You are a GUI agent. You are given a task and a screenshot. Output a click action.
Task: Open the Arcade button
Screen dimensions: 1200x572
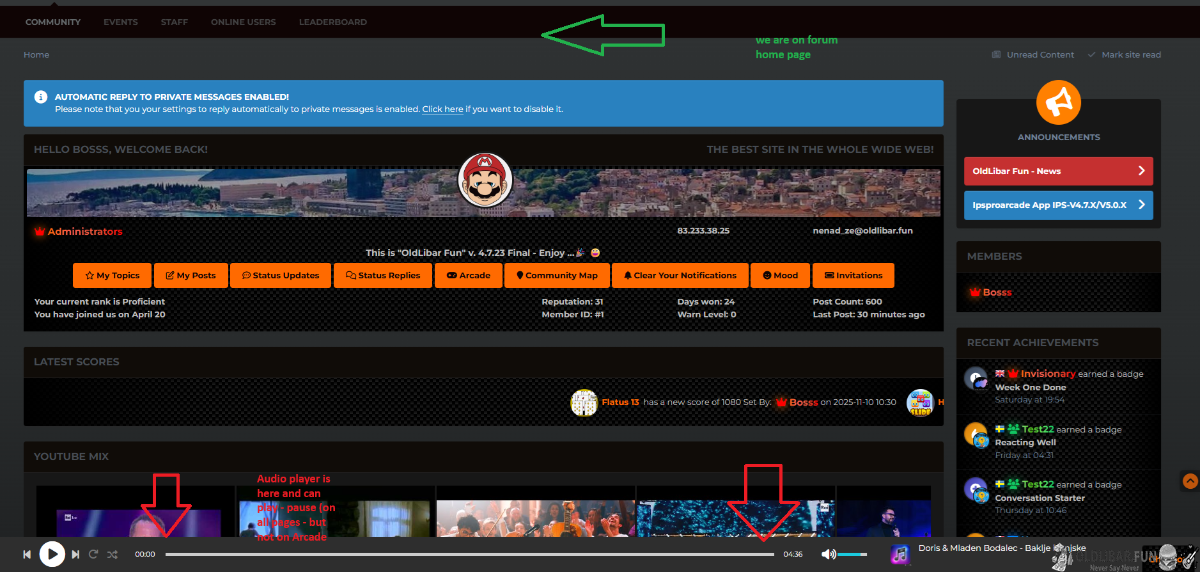pos(468,275)
